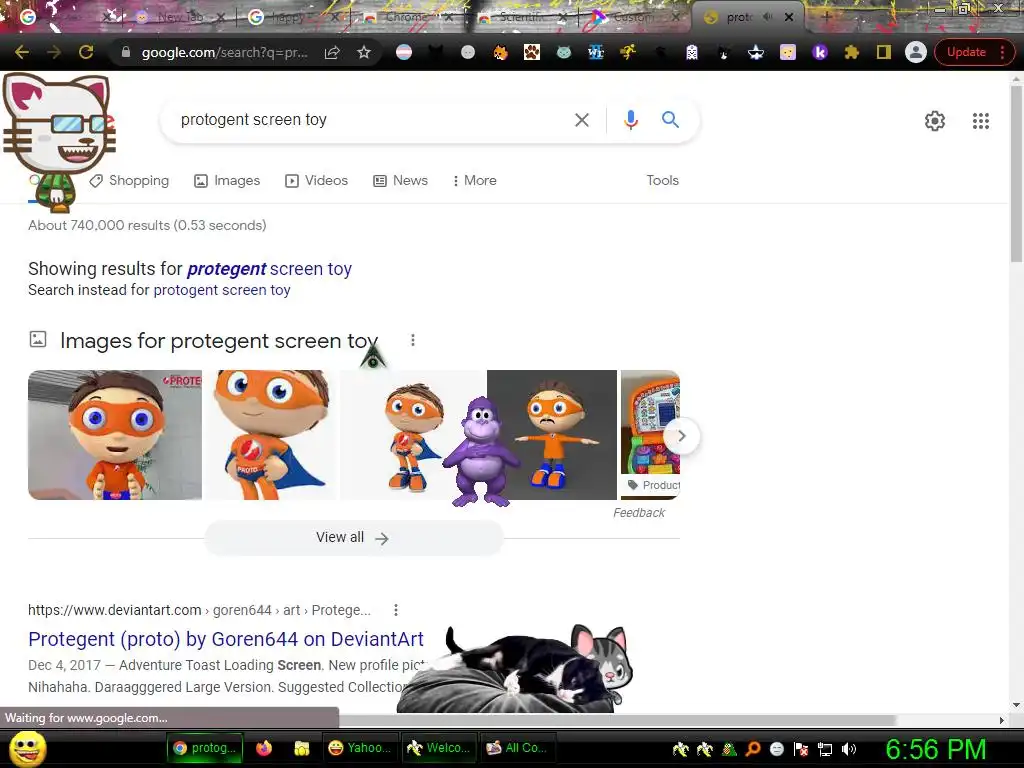Click the yellow running figure extension

coord(628,52)
